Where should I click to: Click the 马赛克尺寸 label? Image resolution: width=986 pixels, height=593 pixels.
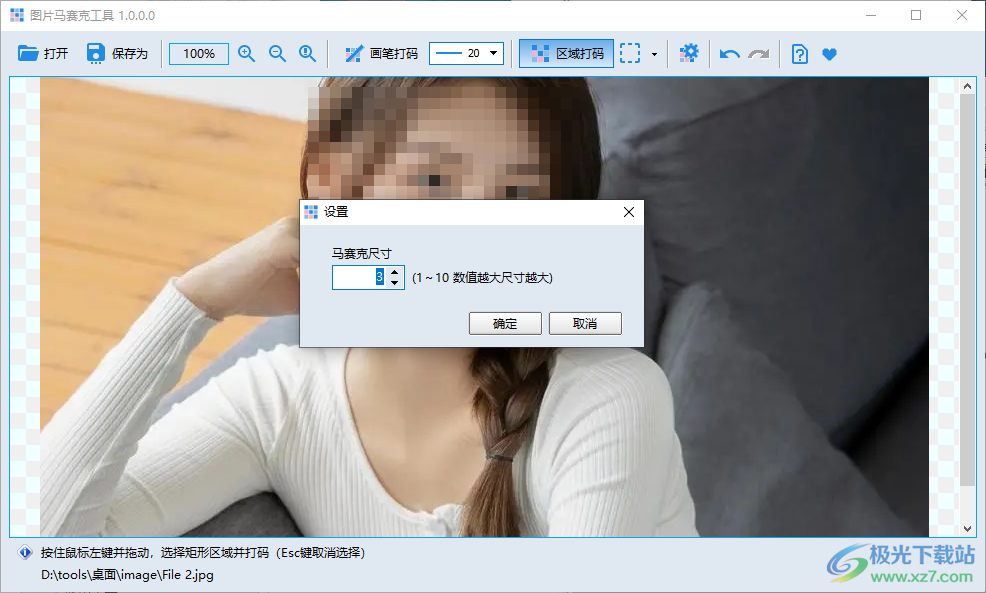(x=362, y=253)
